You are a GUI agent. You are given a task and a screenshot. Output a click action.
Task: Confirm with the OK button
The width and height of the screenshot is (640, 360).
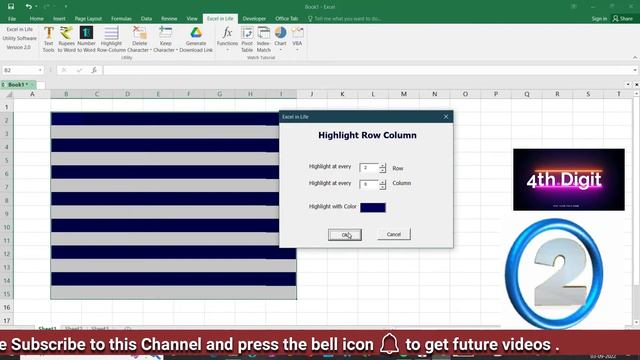(x=345, y=235)
